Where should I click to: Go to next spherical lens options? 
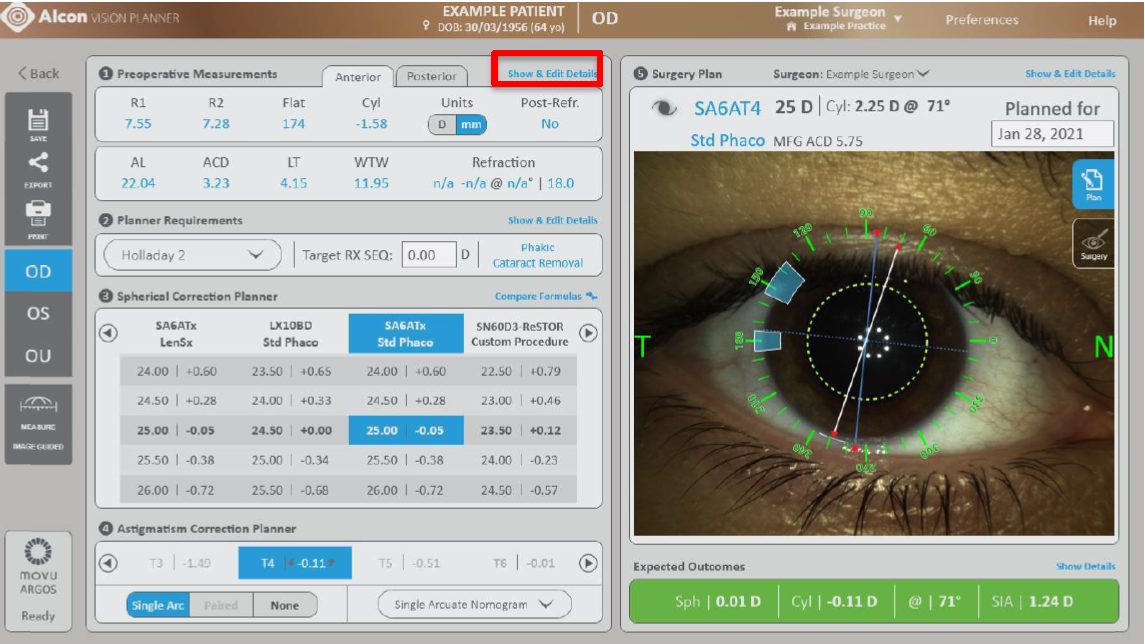click(x=589, y=333)
